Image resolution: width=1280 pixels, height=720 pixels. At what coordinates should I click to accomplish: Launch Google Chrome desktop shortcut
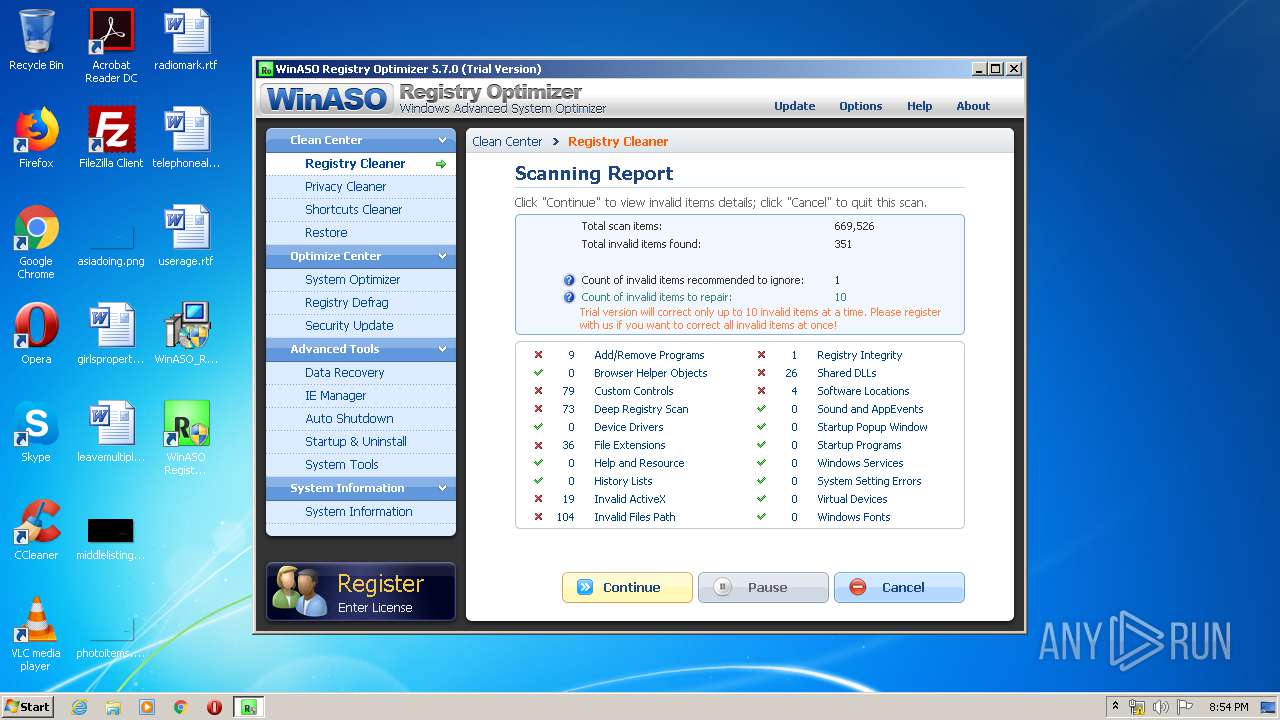coord(36,242)
